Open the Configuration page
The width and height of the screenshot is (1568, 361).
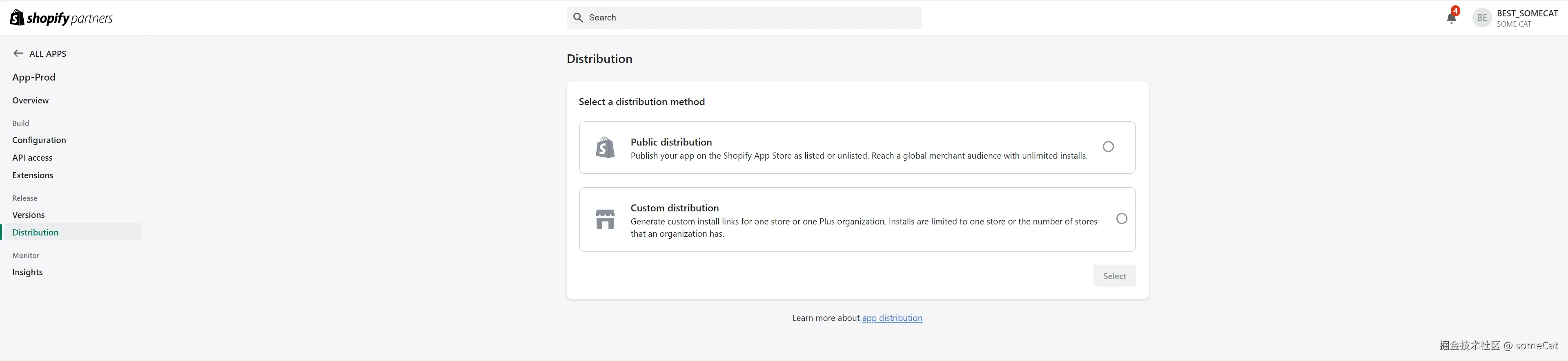(x=39, y=140)
